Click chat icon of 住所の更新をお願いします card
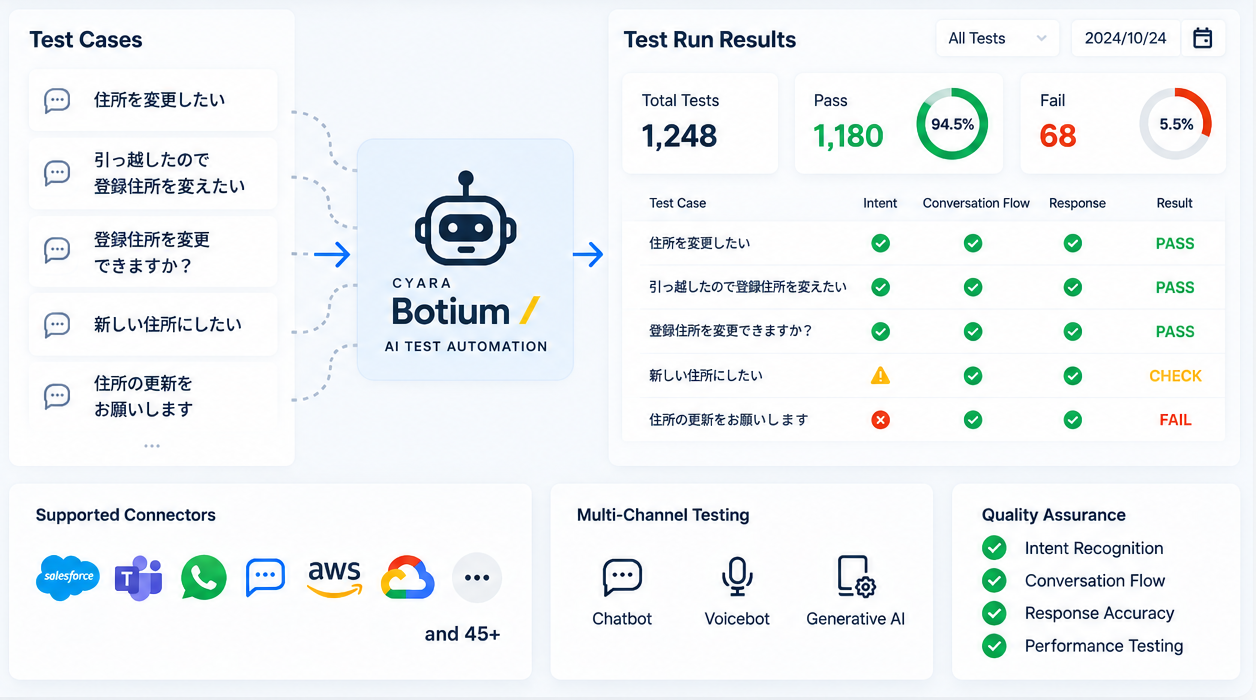Screen dimensions: 1256x700 58,396
